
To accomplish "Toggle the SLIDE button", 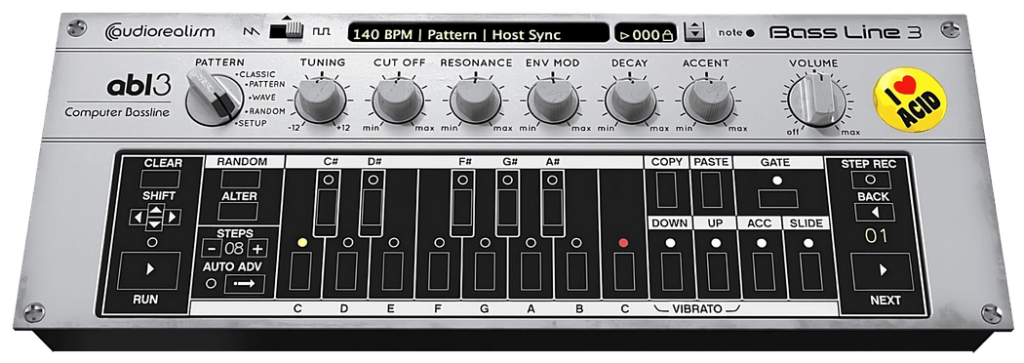I will coord(809,271).
